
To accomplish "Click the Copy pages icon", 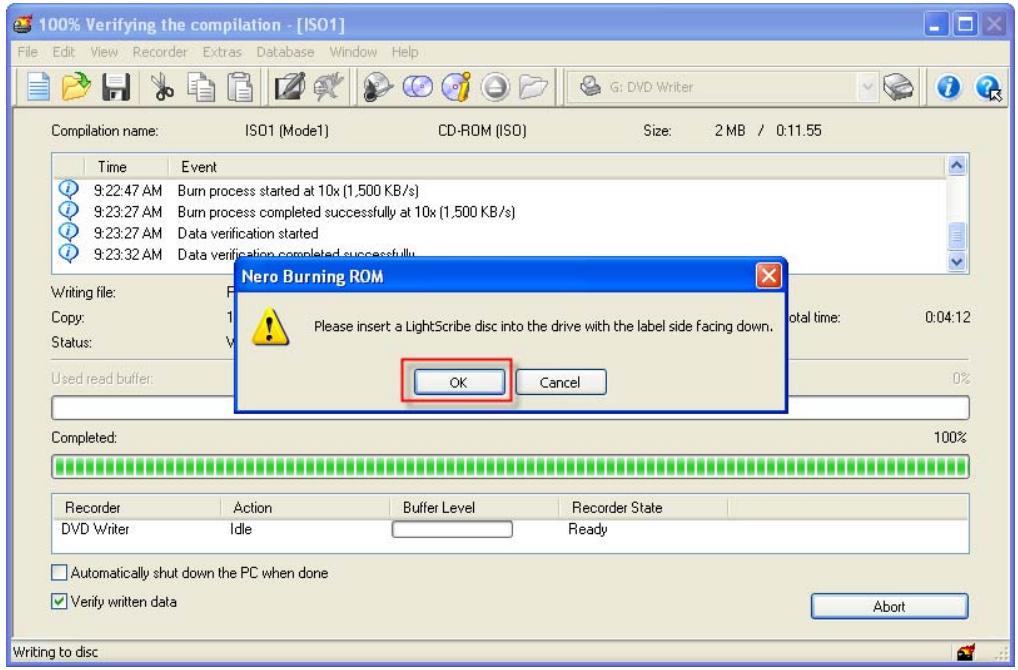I will pos(201,86).
